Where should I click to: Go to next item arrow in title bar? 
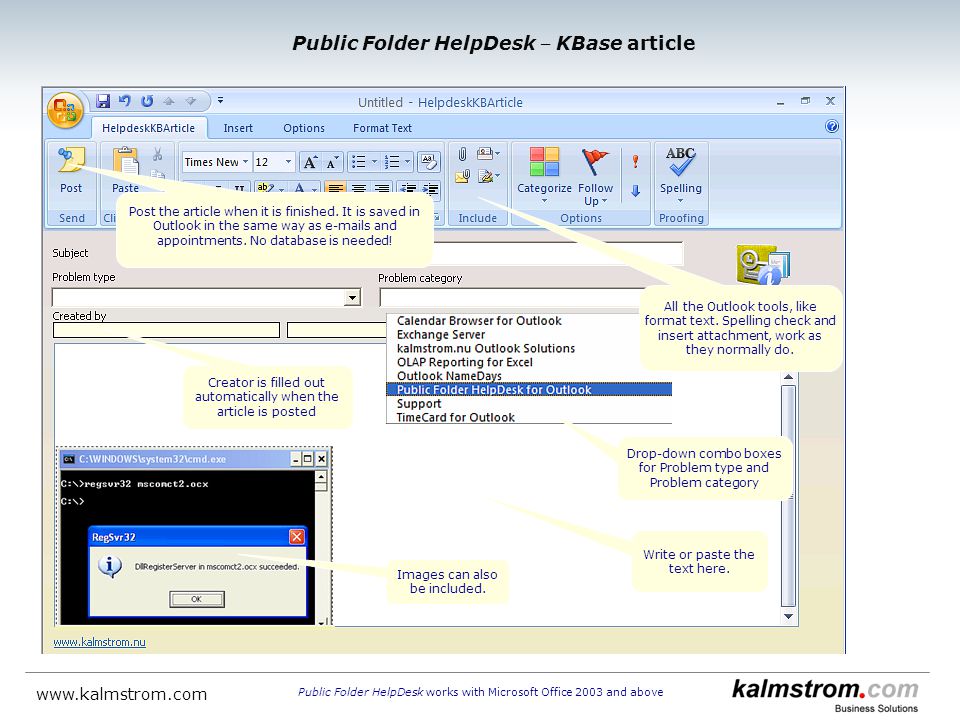click(190, 101)
